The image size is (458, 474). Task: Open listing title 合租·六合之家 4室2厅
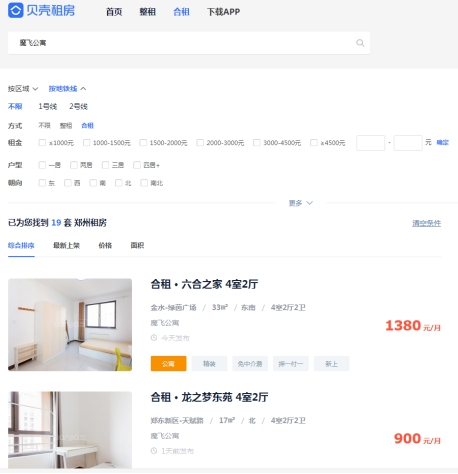tap(204, 284)
